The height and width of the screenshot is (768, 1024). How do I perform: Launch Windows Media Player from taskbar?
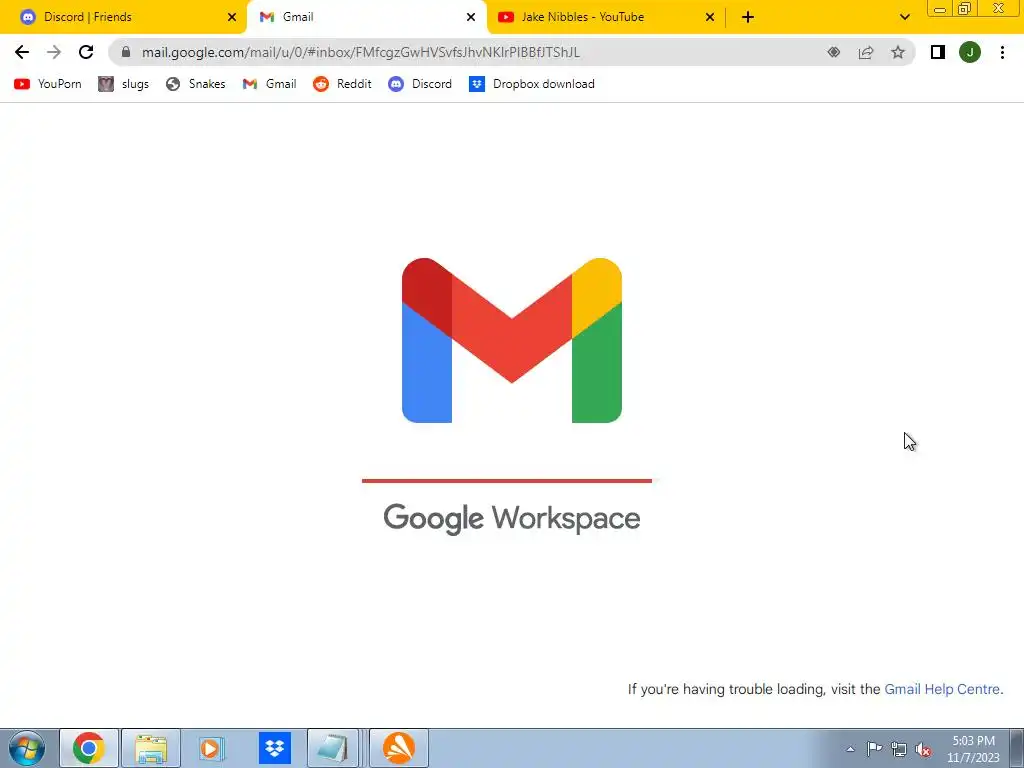(x=211, y=748)
